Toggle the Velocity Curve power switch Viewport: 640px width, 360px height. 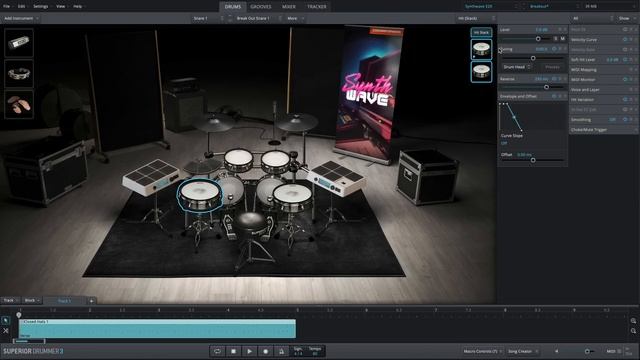pyautogui.click(x=625, y=40)
